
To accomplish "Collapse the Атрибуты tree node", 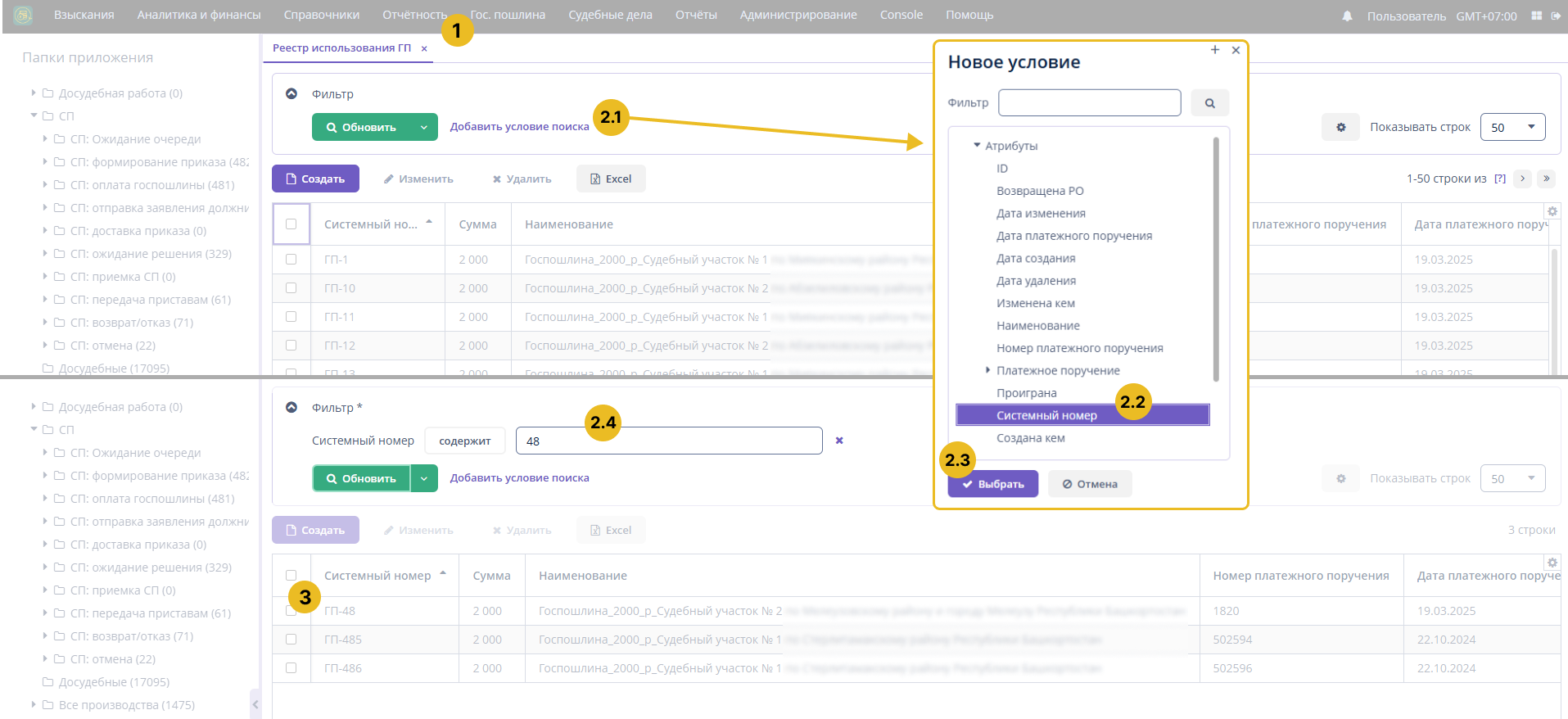I will click(x=977, y=146).
